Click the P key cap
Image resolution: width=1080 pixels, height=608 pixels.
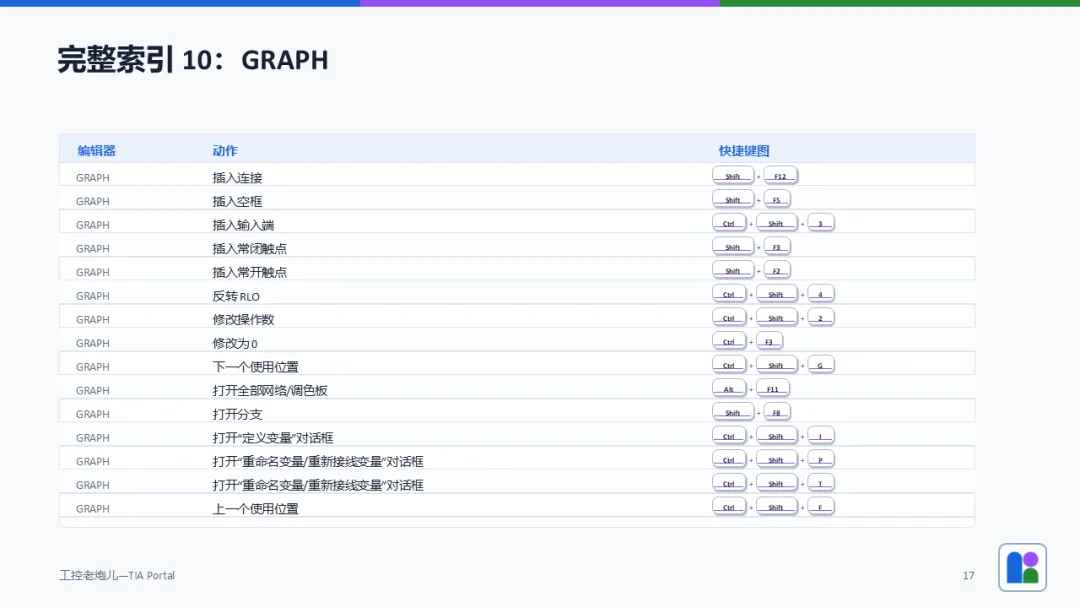click(820, 460)
